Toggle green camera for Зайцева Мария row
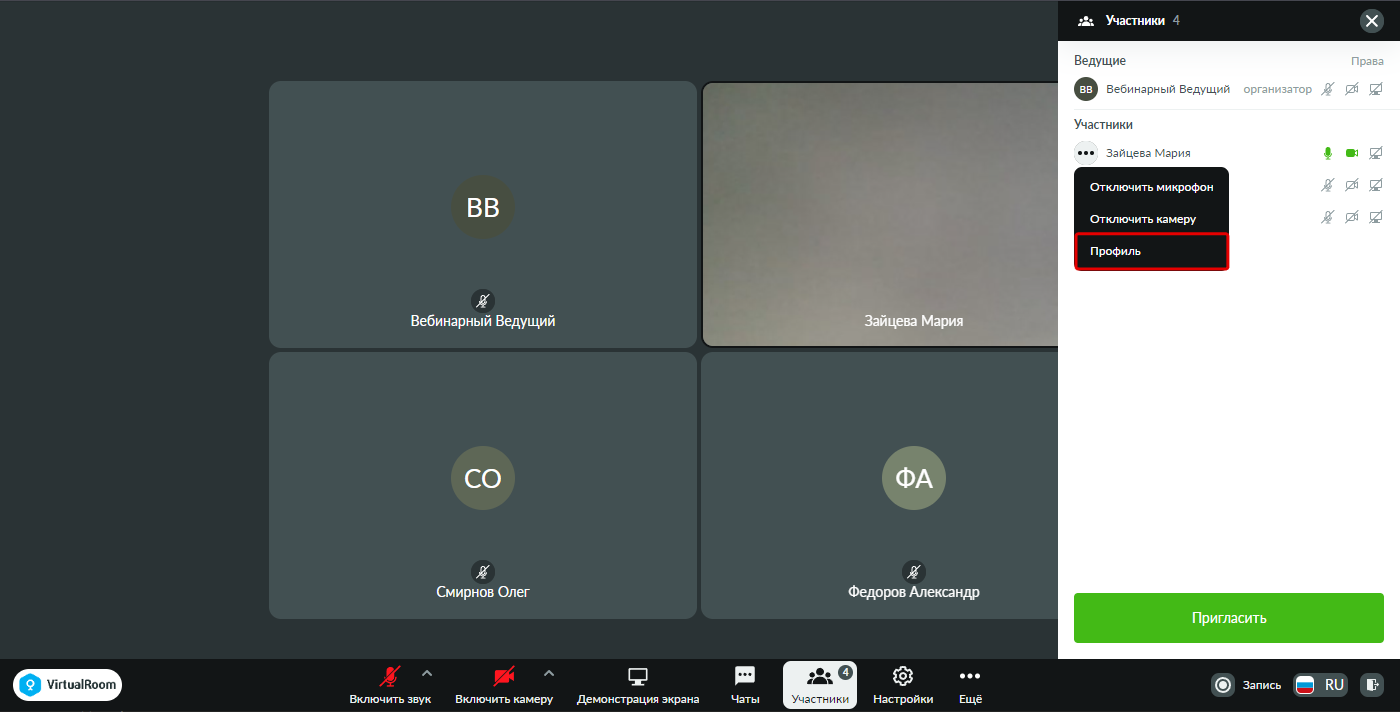 pos(1352,153)
